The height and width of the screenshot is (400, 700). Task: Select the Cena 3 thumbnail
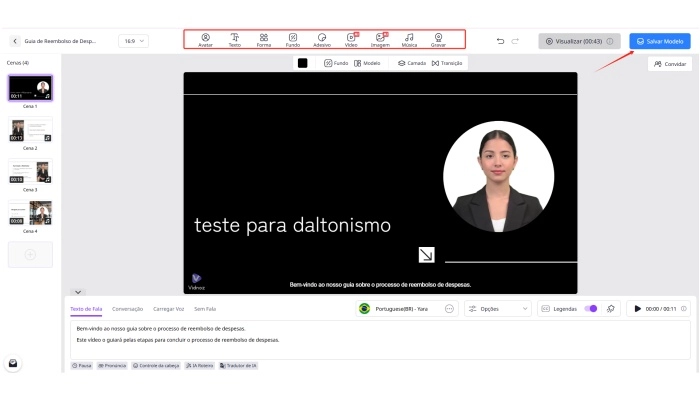tap(30, 171)
